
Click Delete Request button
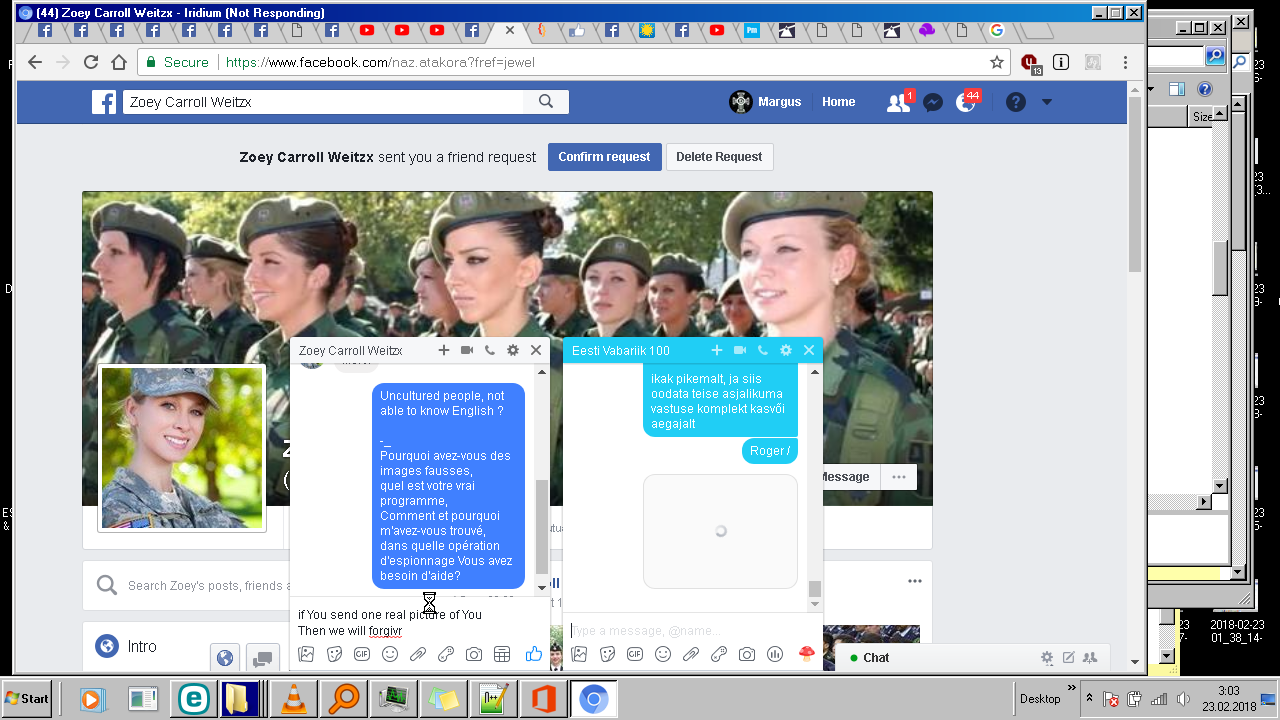point(719,157)
